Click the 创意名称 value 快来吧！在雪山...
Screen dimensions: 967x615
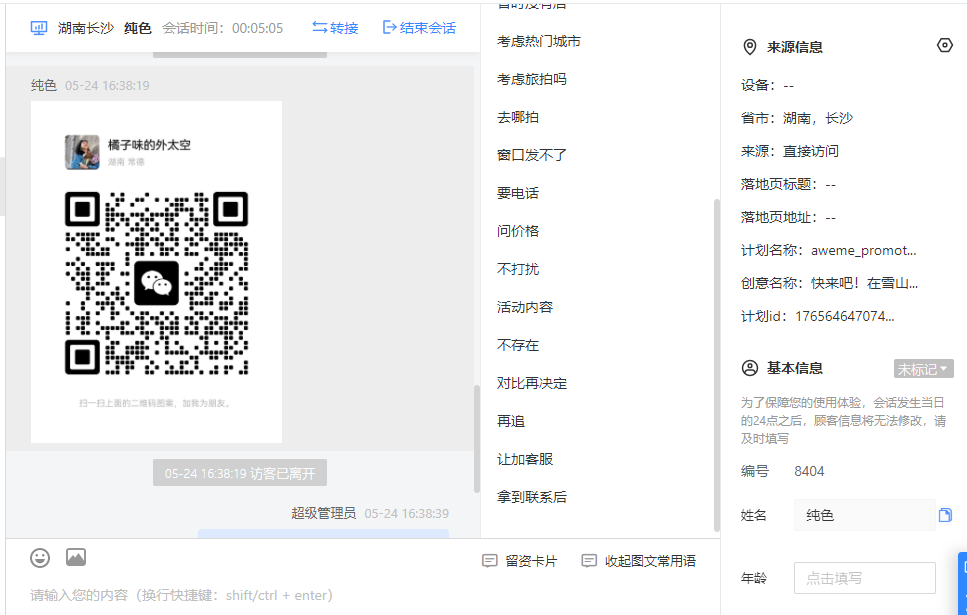tap(865, 283)
